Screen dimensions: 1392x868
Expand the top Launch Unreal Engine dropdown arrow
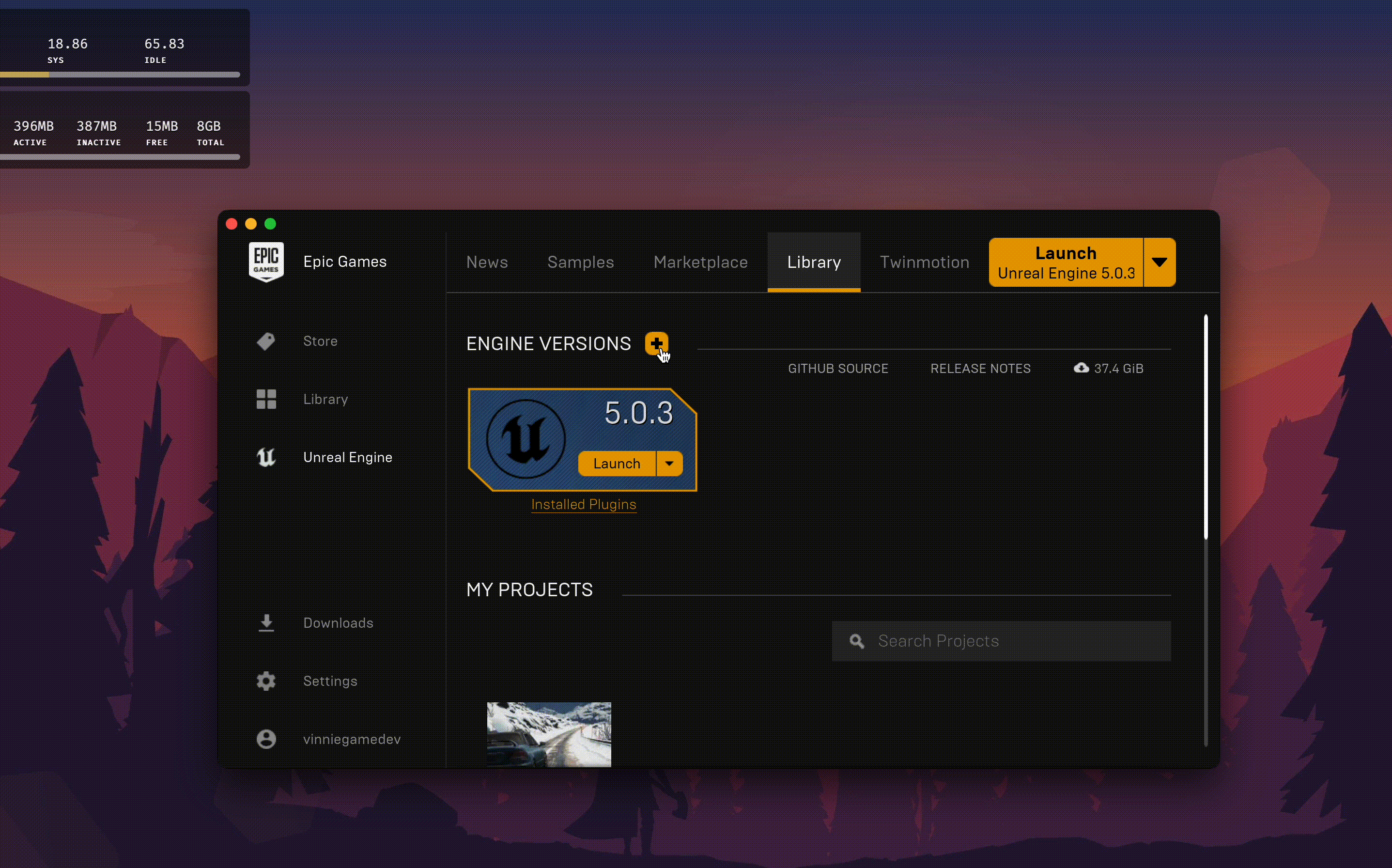[1159, 263]
